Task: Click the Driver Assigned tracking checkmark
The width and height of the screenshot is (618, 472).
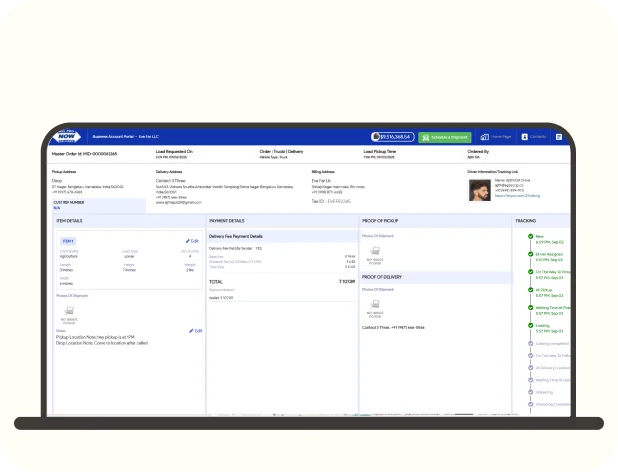Action: coord(529,255)
